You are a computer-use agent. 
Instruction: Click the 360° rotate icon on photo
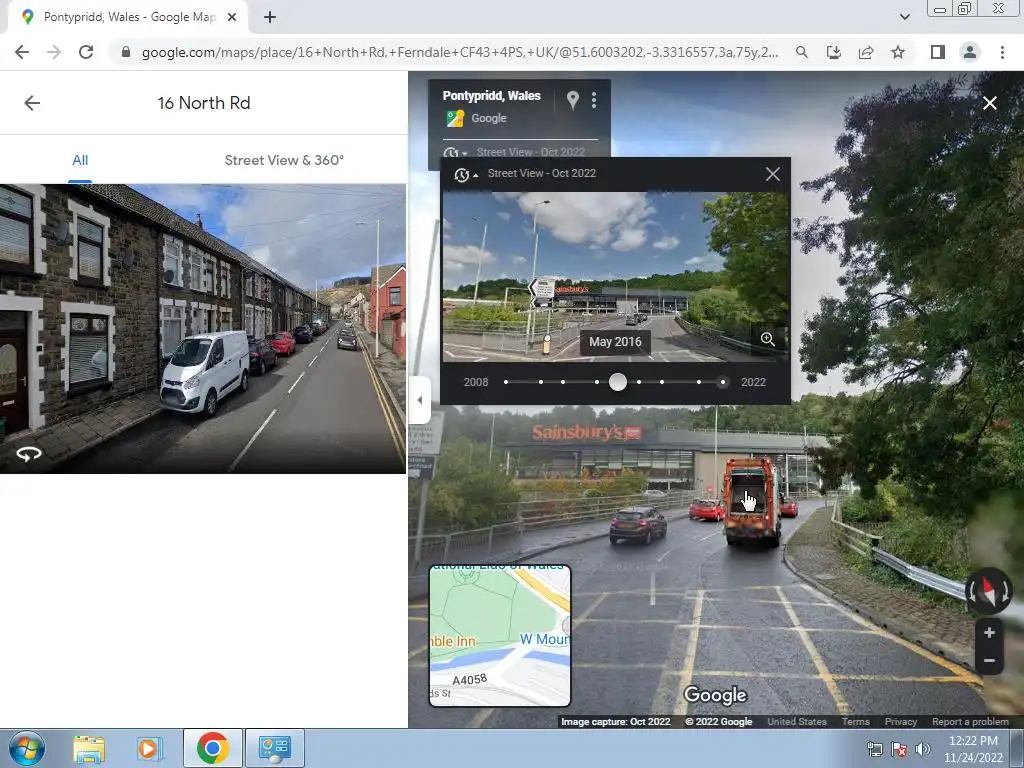click(29, 453)
